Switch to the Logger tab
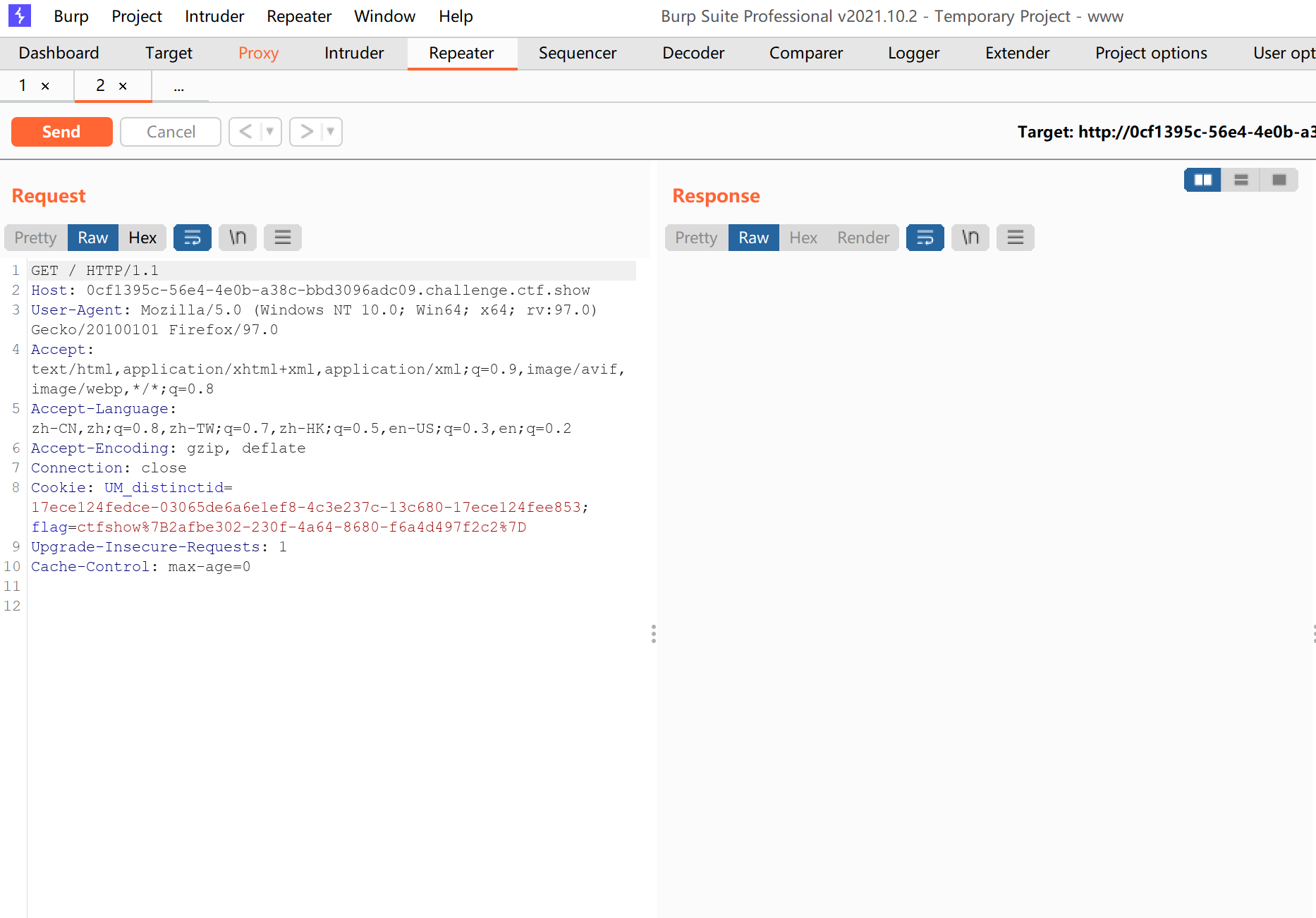Viewport: 1316px width, 918px height. 914,53
